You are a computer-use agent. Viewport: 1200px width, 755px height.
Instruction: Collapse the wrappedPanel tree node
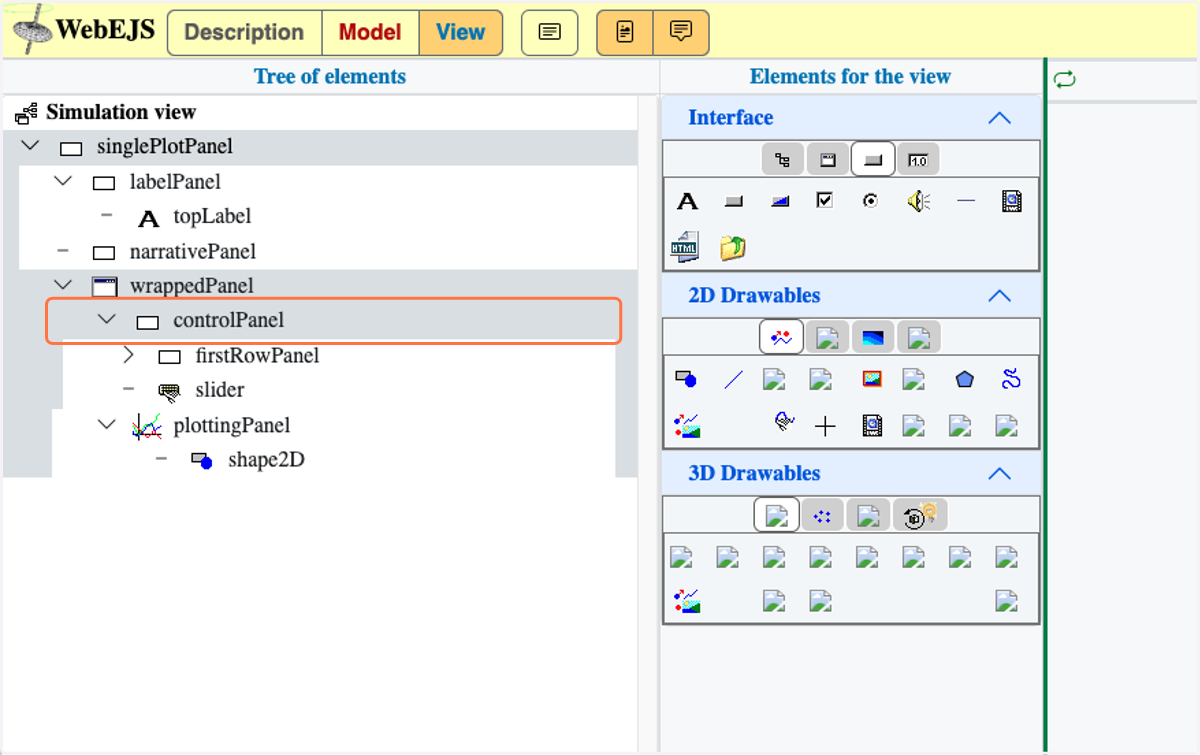click(64, 285)
